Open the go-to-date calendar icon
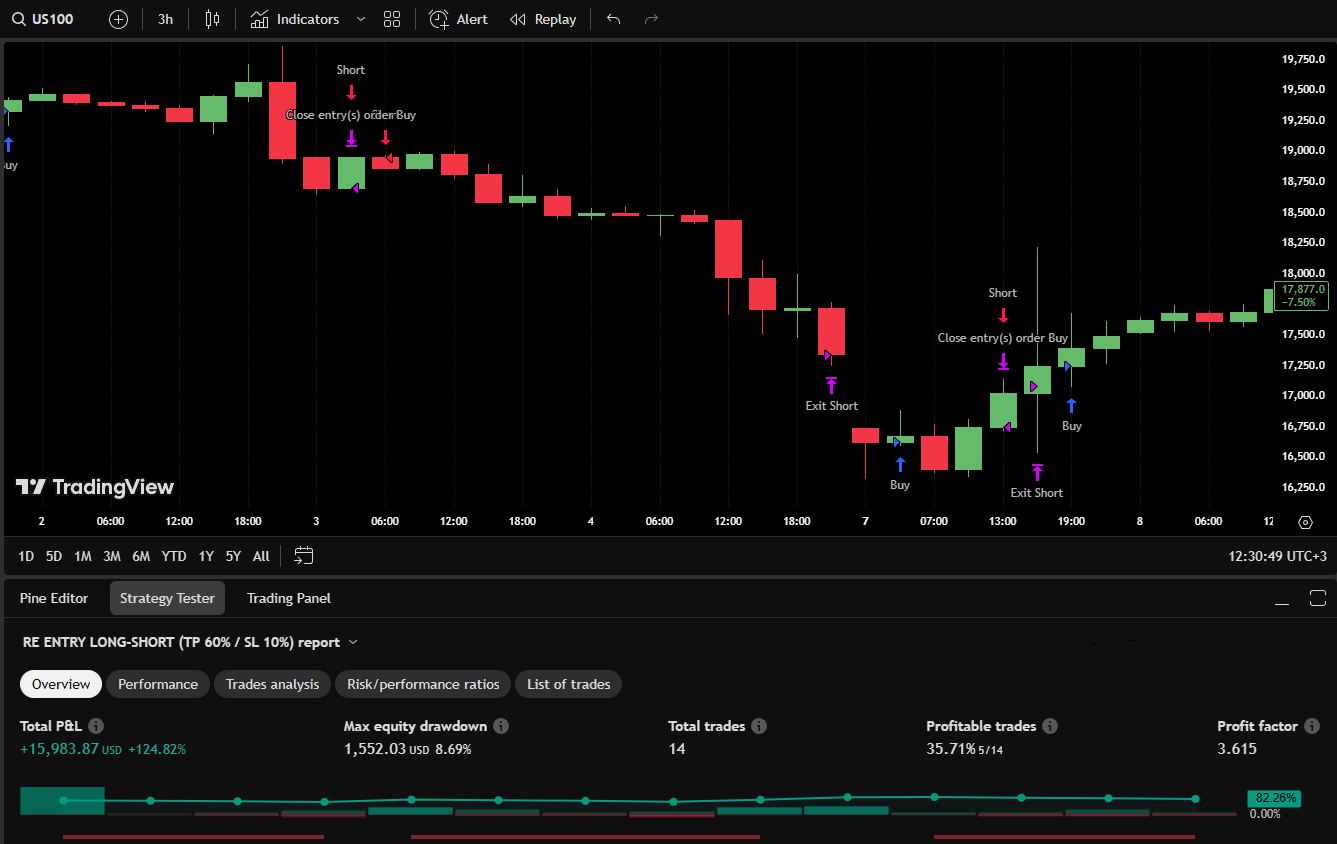This screenshot has width=1337, height=844. 304,556
